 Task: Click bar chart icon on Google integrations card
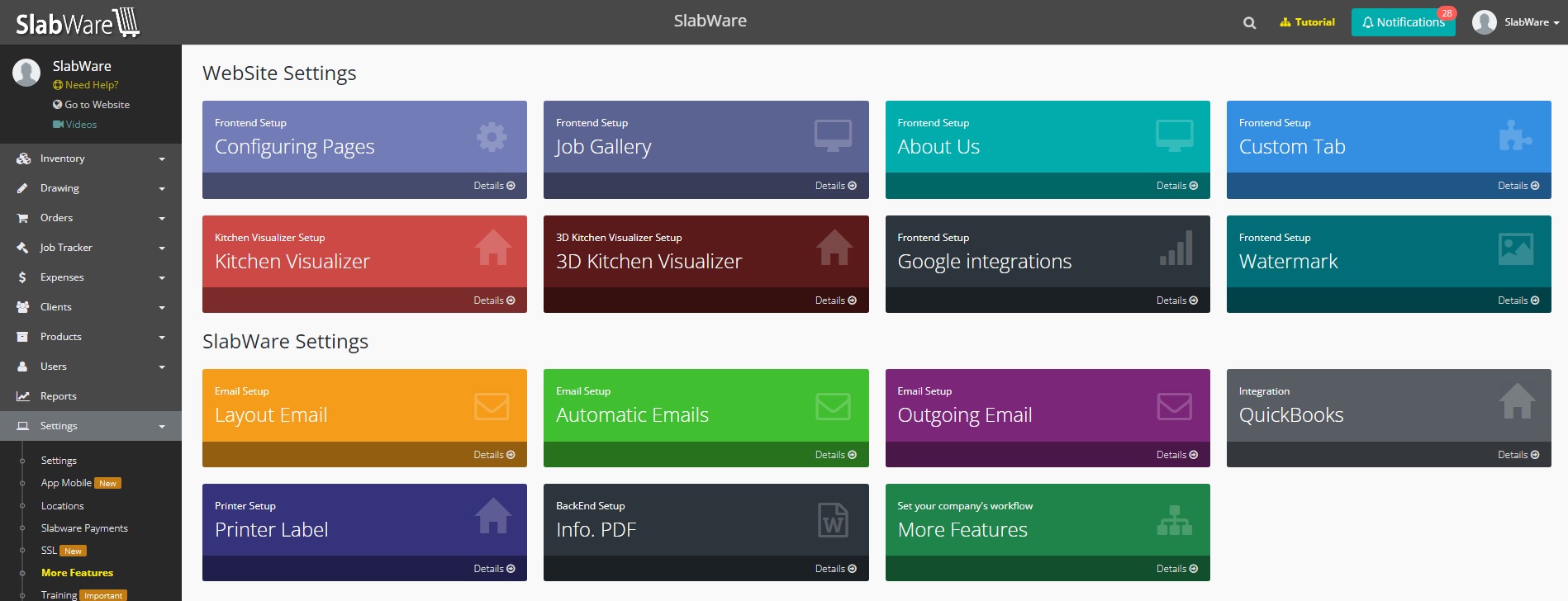[1176, 248]
